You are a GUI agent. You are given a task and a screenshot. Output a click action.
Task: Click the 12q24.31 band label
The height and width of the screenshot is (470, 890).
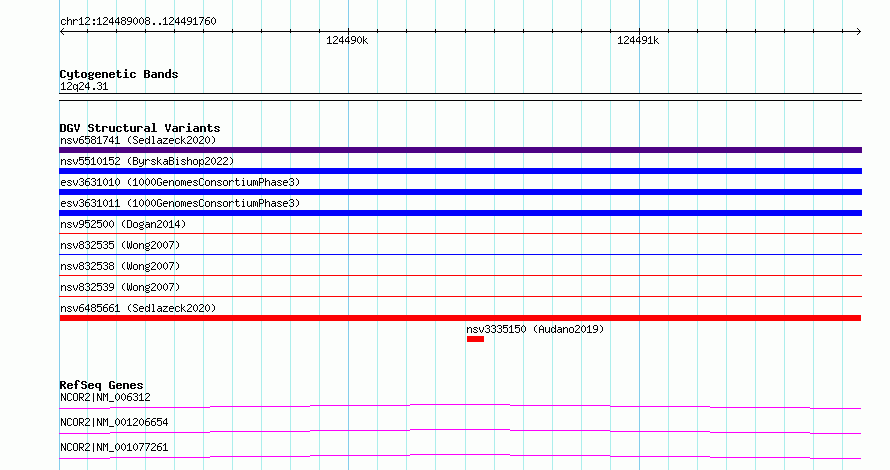click(x=84, y=86)
